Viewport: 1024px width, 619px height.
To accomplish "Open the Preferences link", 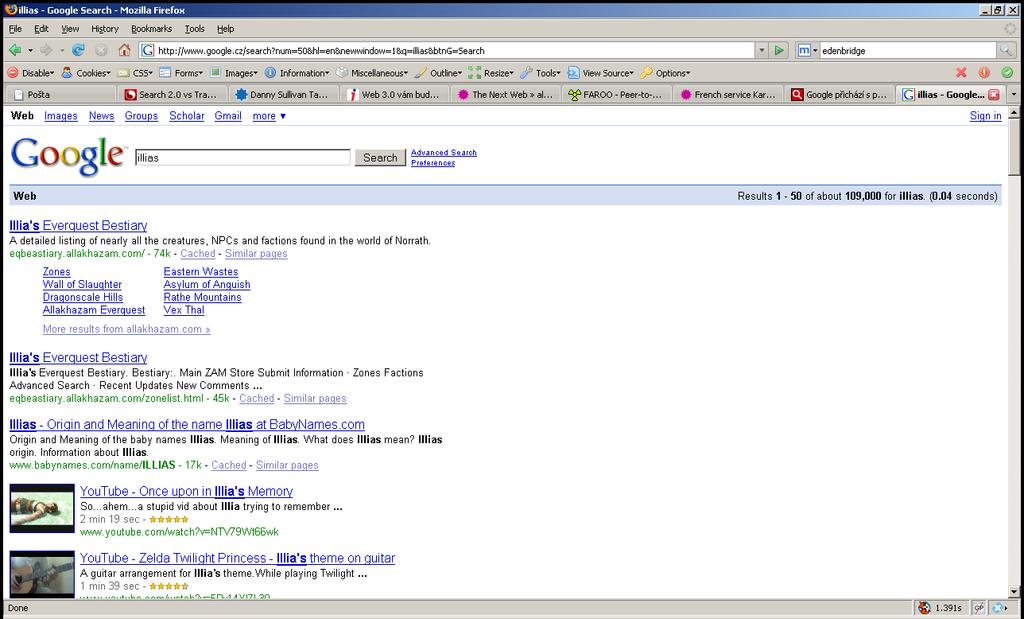I will pyautogui.click(x=432, y=163).
